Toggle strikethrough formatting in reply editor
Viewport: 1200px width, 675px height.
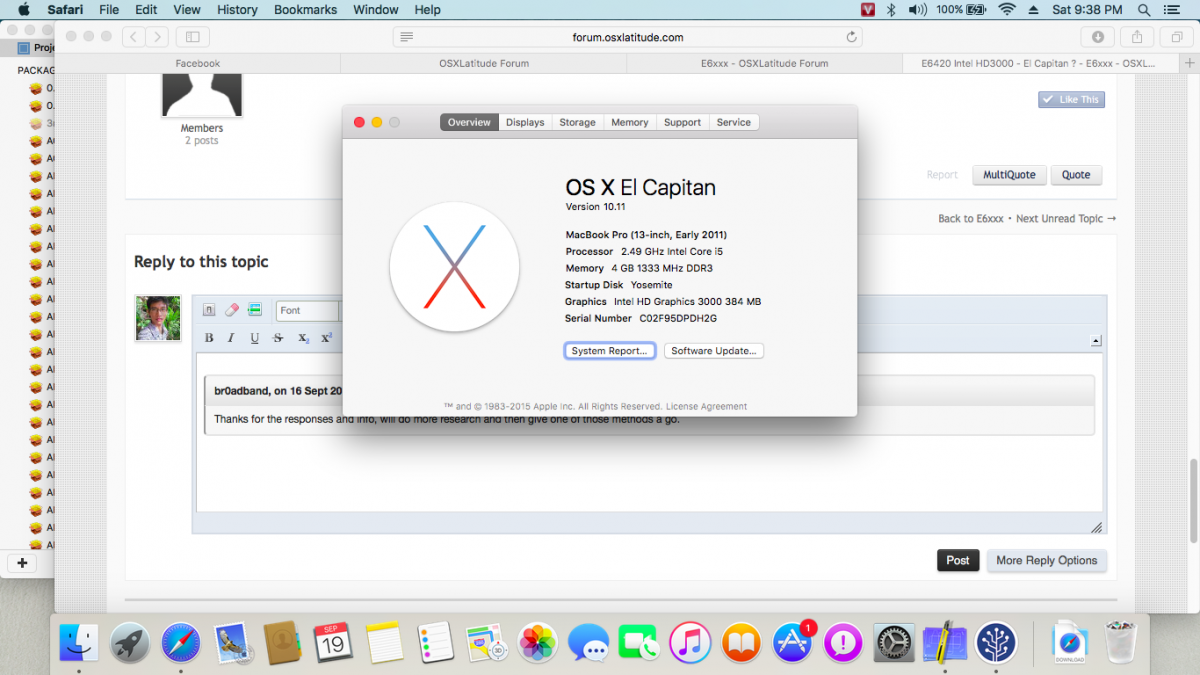click(x=278, y=338)
